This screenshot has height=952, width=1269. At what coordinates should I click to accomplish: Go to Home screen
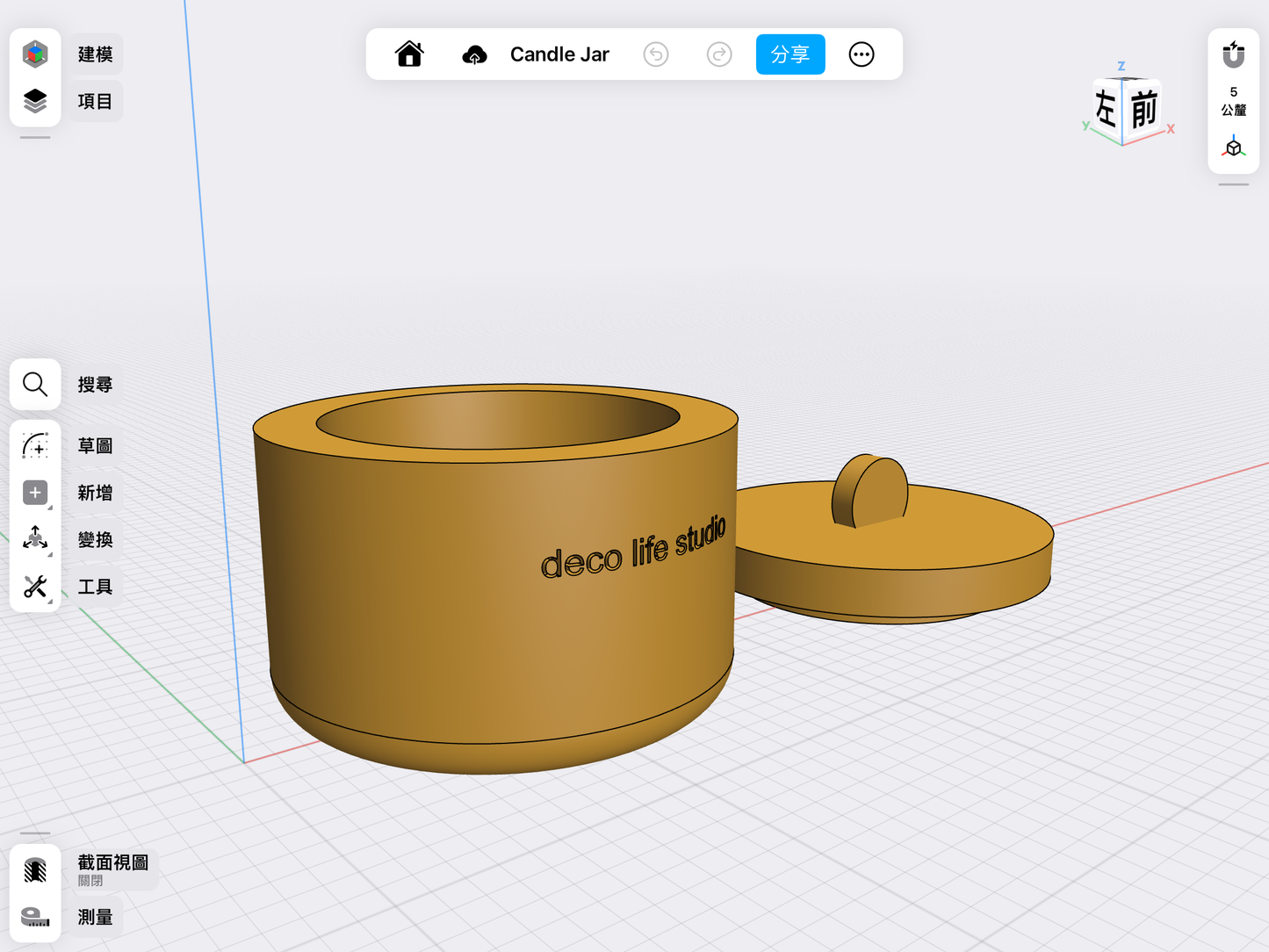(409, 54)
